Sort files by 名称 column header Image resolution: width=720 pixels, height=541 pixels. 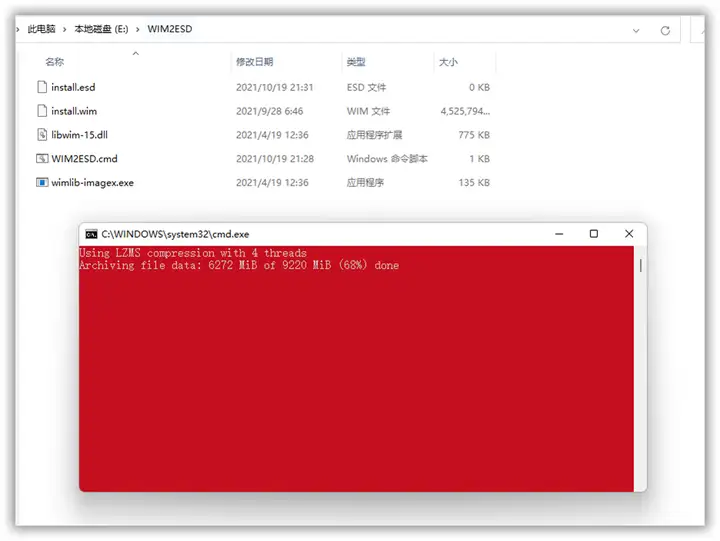click(x=55, y=62)
